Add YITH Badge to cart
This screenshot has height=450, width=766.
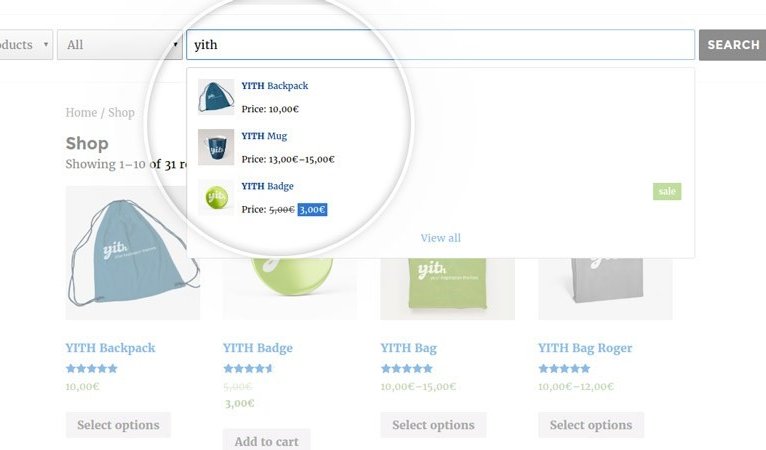point(266,440)
